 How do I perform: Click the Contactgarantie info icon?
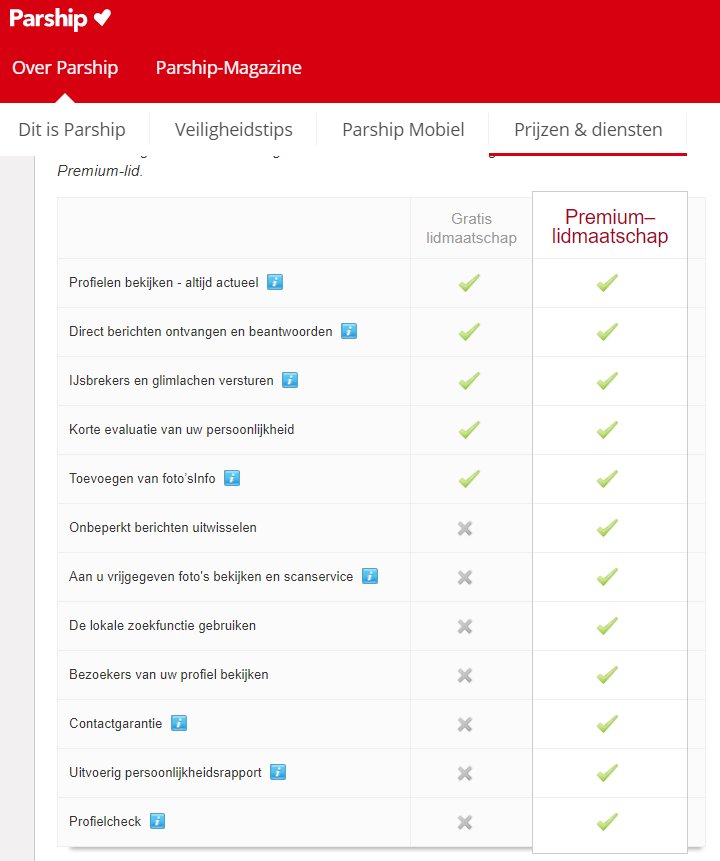click(x=179, y=723)
